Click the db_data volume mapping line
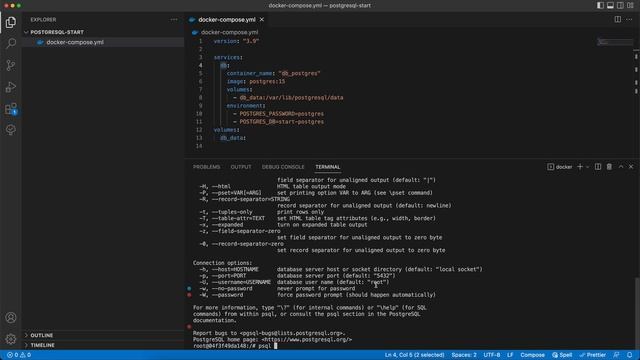The image size is (640, 360). pos(288,98)
